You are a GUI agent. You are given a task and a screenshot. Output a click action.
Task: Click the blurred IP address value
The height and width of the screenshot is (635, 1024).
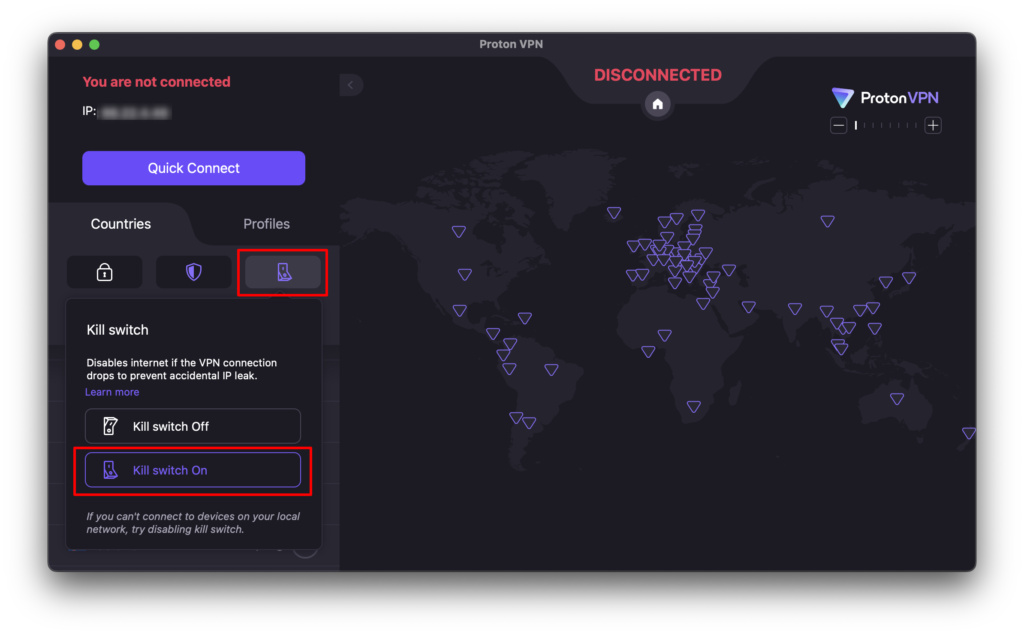(x=136, y=112)
